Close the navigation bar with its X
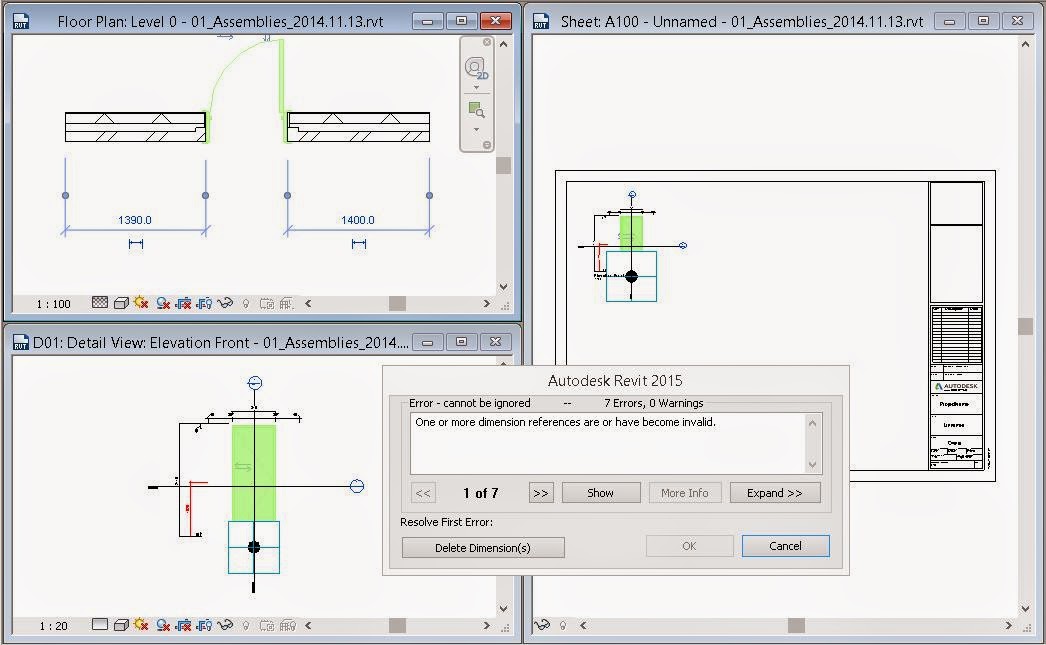Image resolution: width=1046 pixels, height=645 pixels. tap(487, 42)
